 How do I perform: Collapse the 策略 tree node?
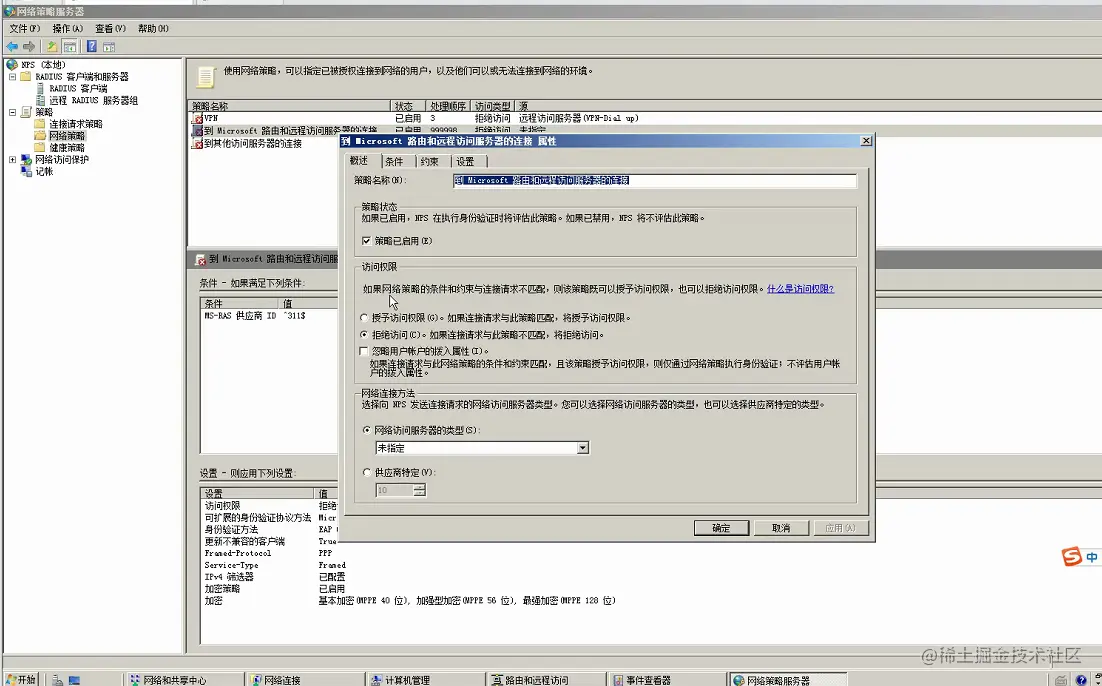pyautogui.click(x=12, y=112)
